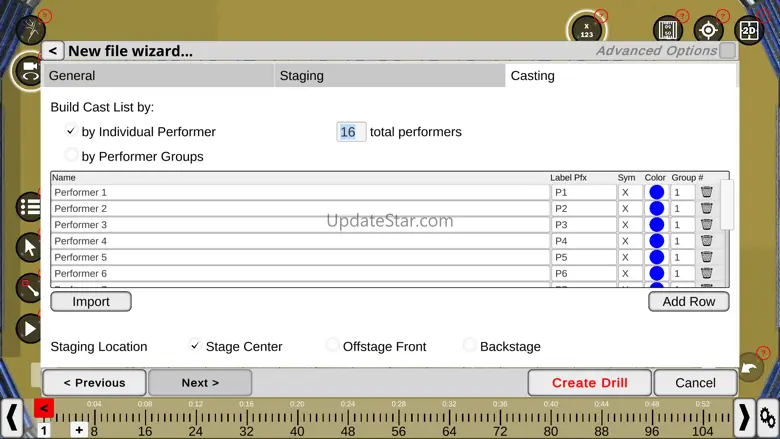Select the arrow pointer tool
This screenshot has width=780, height=439.
click(29, 247)
